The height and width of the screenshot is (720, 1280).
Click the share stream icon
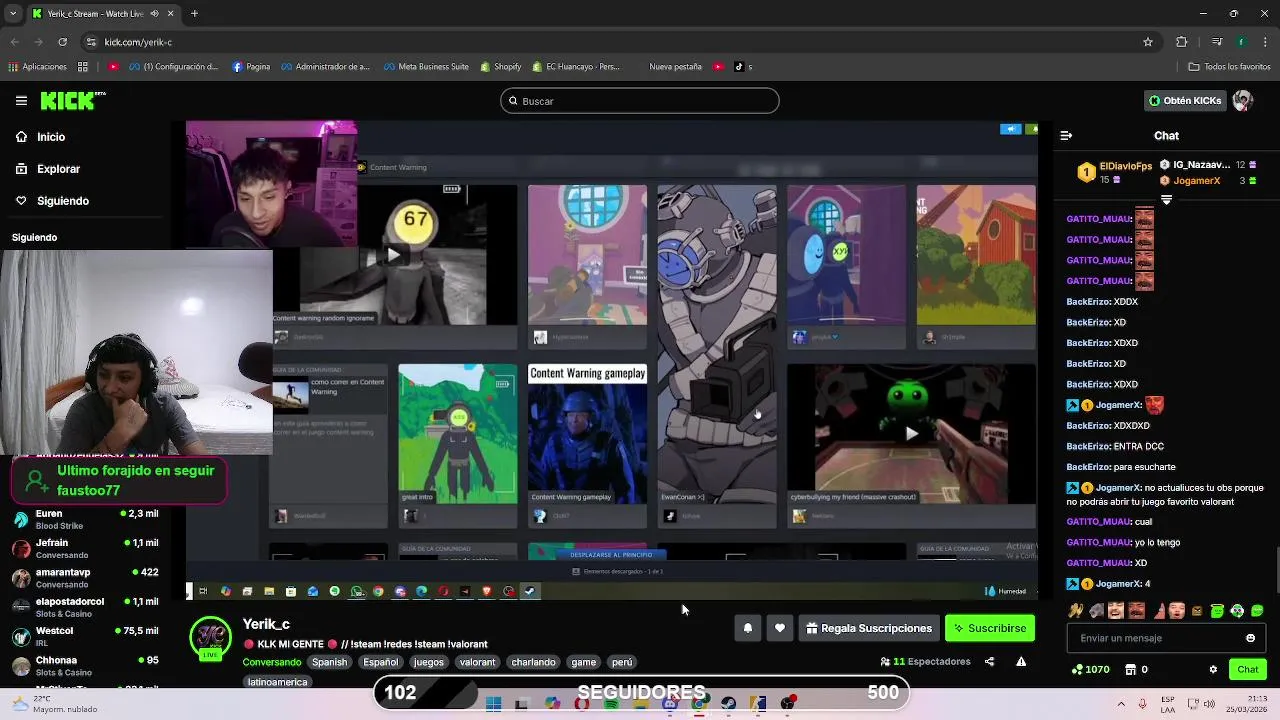pos(989,662)
